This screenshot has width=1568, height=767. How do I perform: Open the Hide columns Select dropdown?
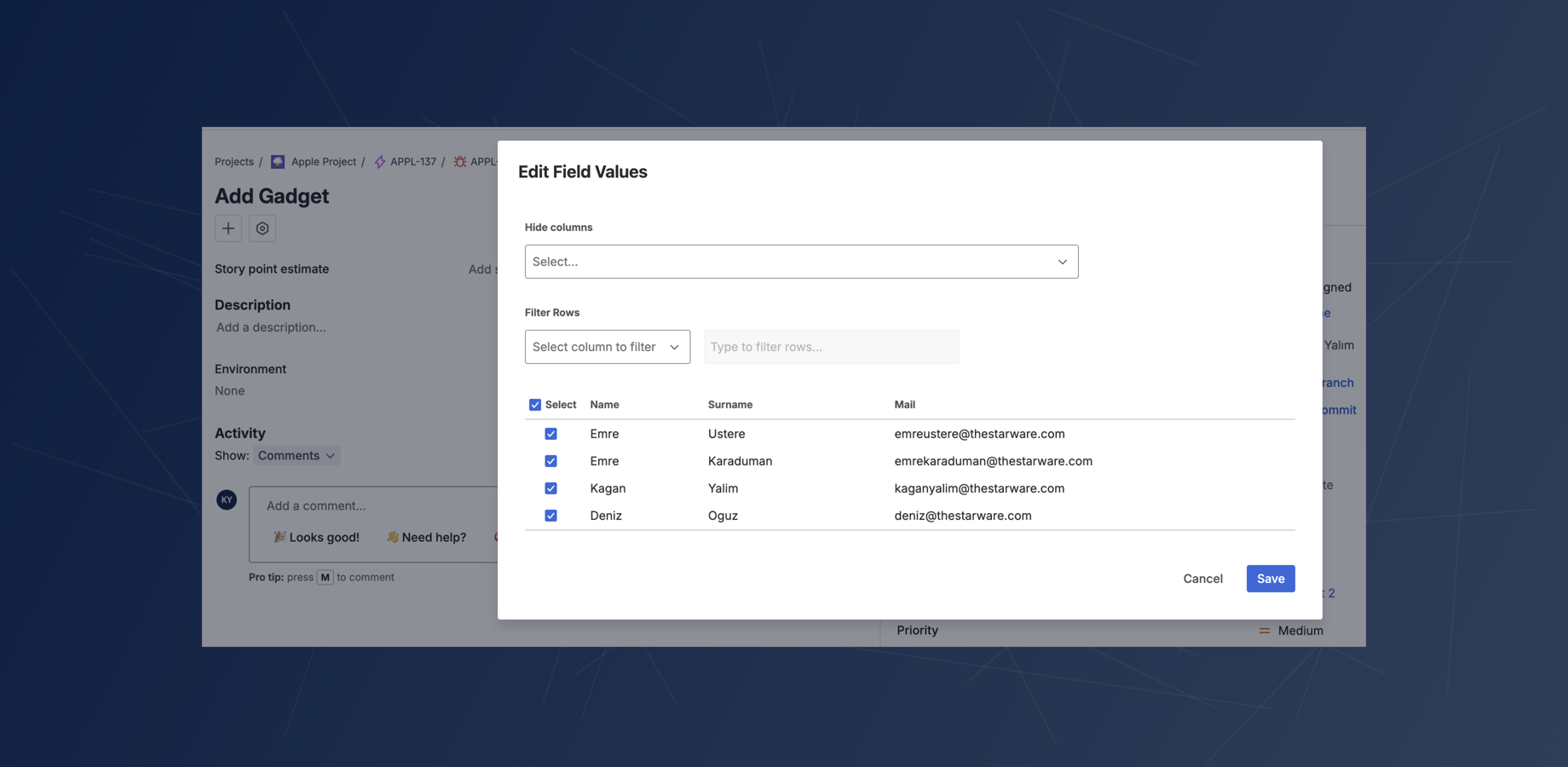coord(801,262)
